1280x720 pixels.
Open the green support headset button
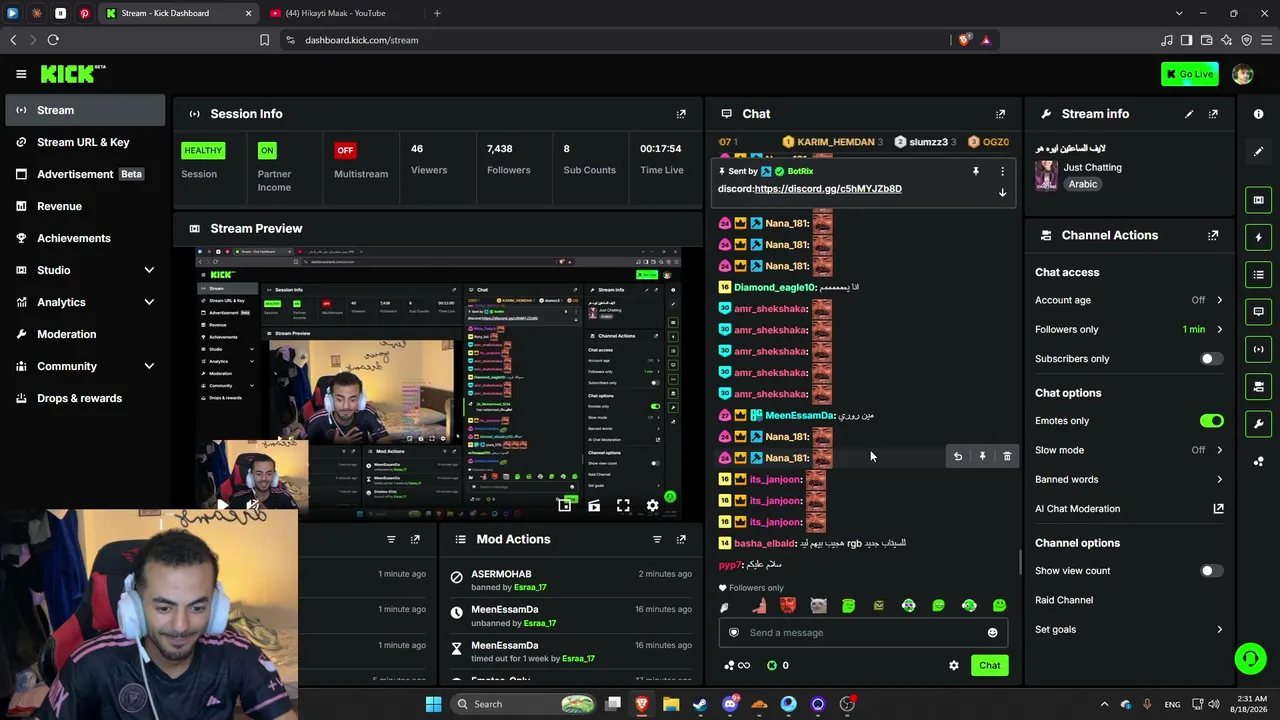1250,658
